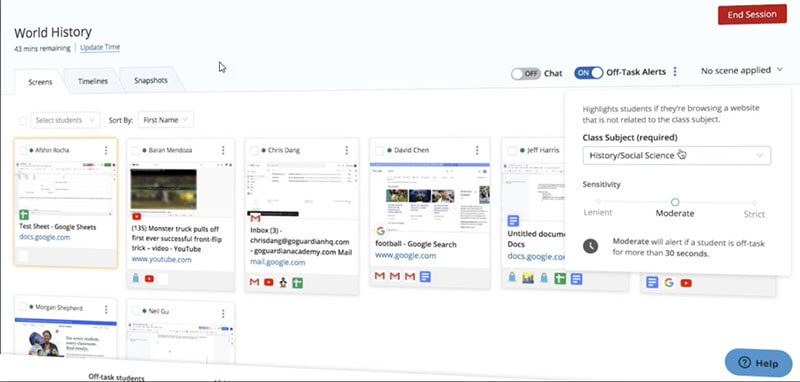Open David Chen's three-dot menu
Image resolution: width=800 pixels, height=382 pixels.
(477, 150)
